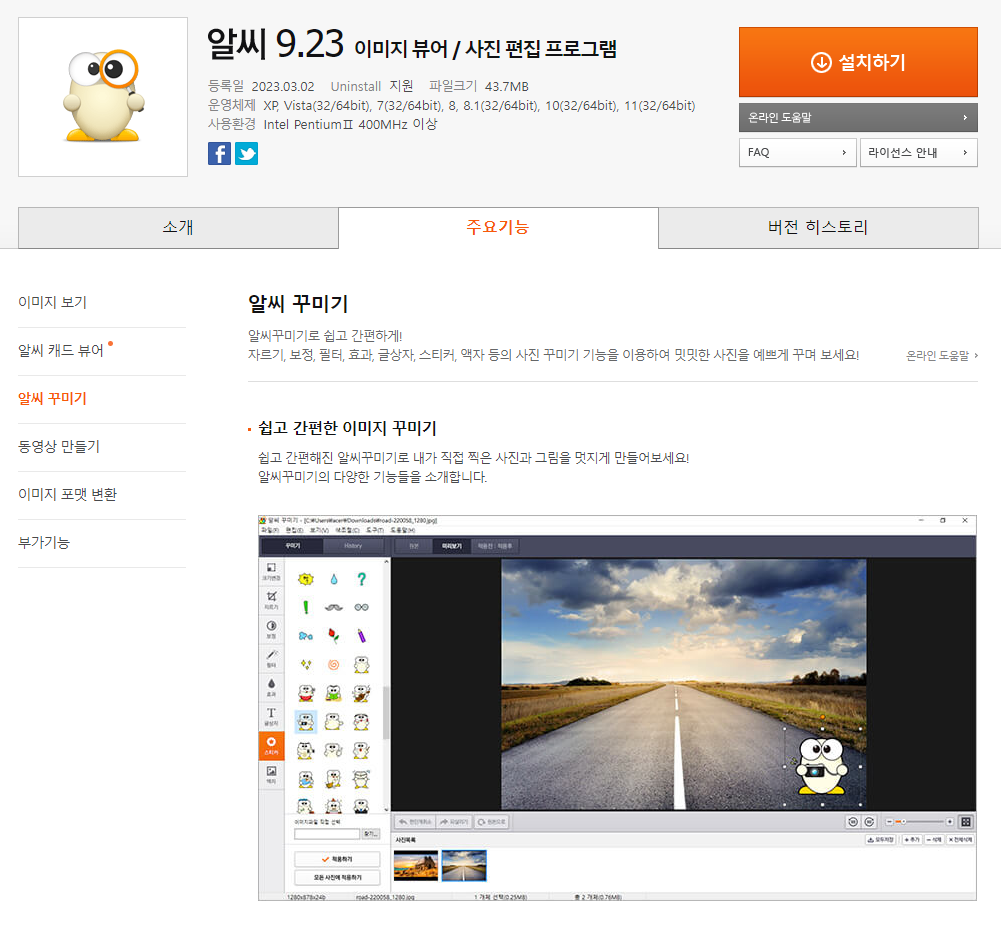Switch to the History panel tab
The height and width of the screenshot is (926, 1001).
(x=353, y=546)
